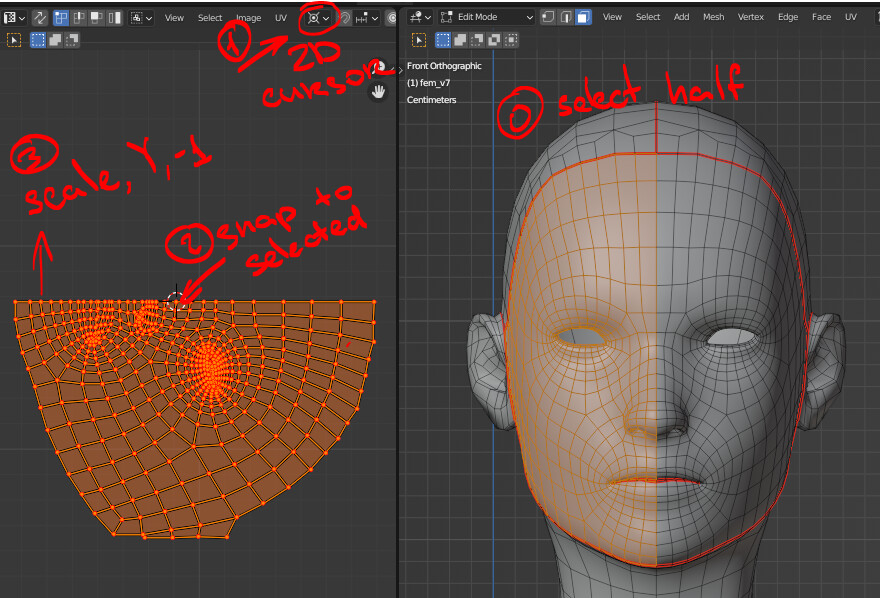Enable UV vertex selection mode
This screenshot has width=880, height=598.
[61, 18]
